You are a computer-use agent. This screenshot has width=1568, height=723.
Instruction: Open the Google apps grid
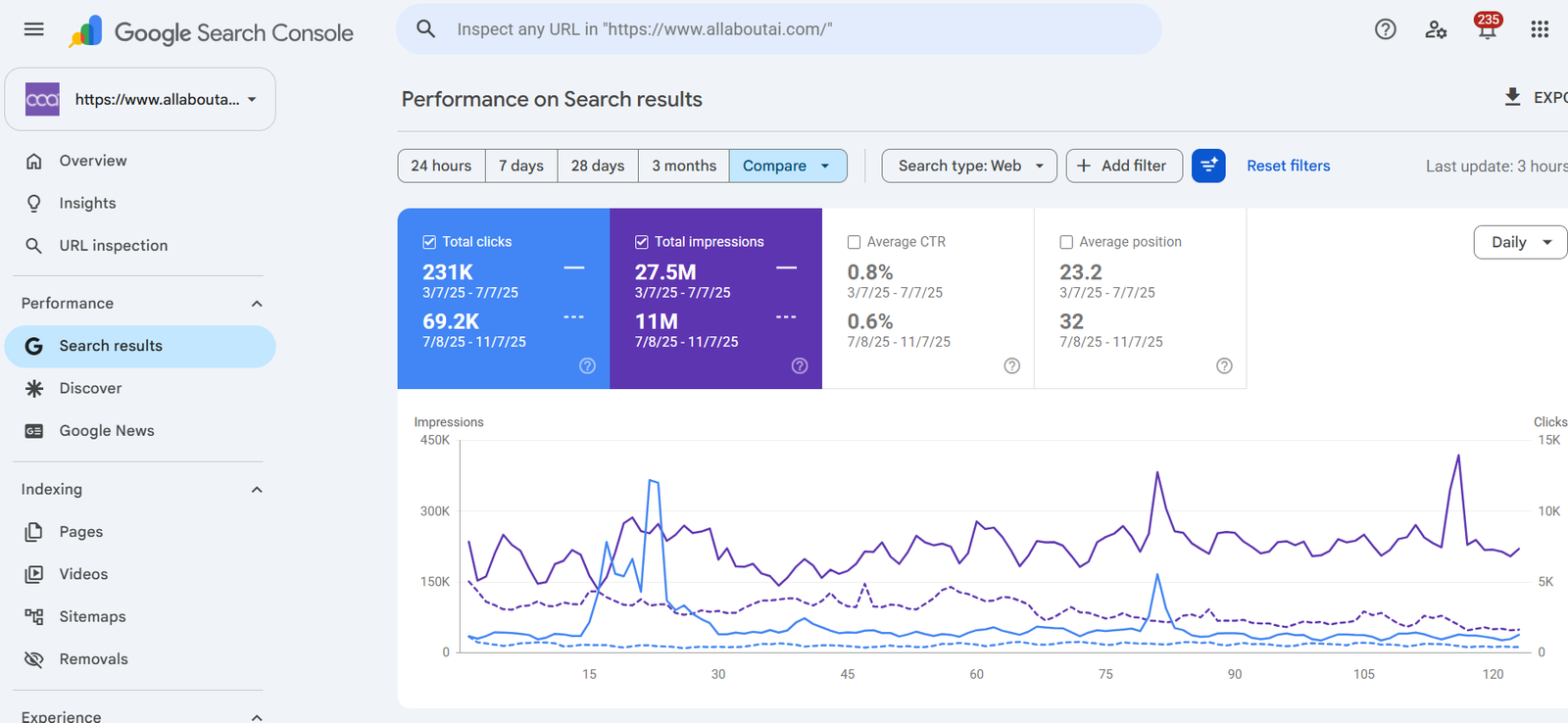tap(1540, 29)
